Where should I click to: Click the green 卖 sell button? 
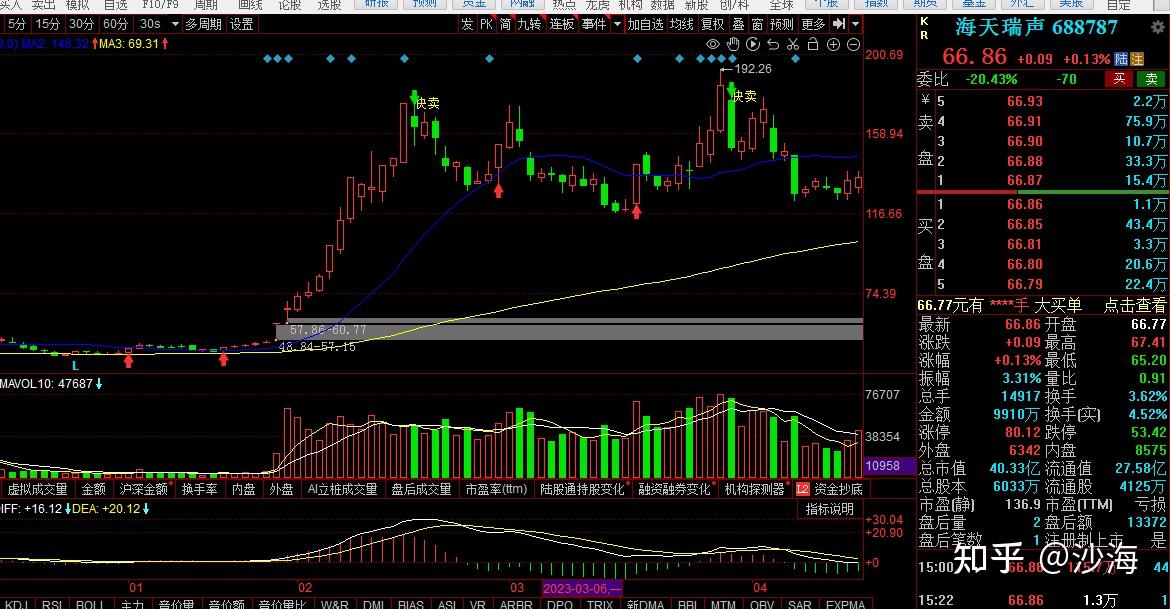pos(1151,78)
